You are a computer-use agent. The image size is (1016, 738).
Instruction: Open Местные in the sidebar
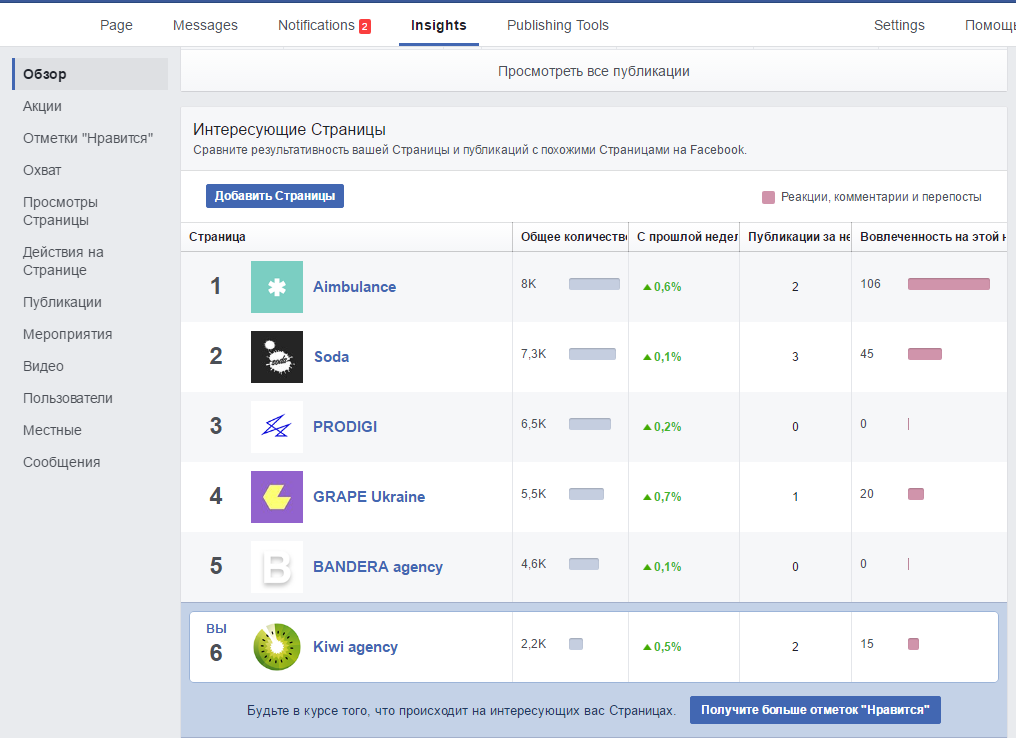click(x=52, y=430)
